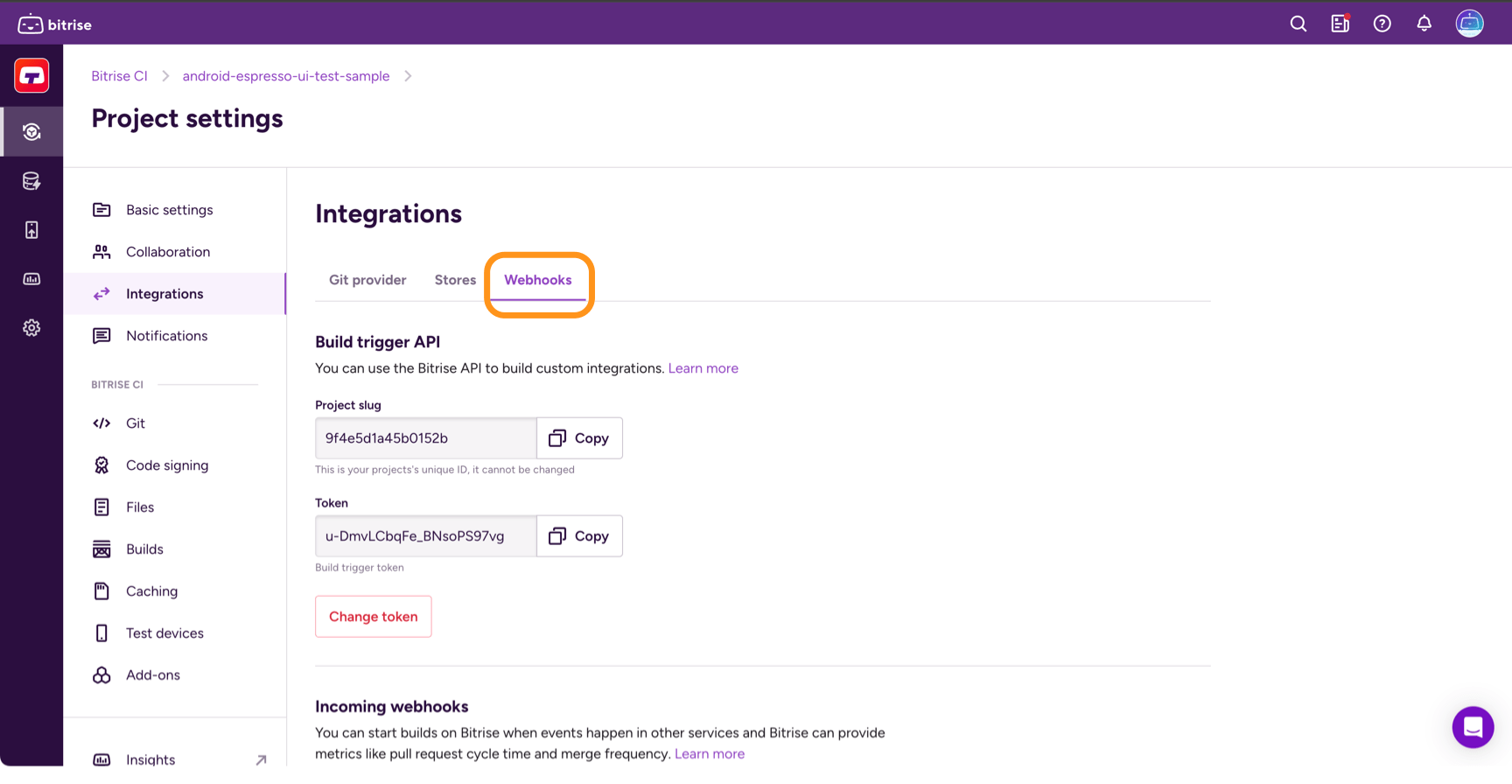Open Bitrise CI section in left rail
Image resolution: width=1512 pixels, height=784 pixels.
point(31,132)
